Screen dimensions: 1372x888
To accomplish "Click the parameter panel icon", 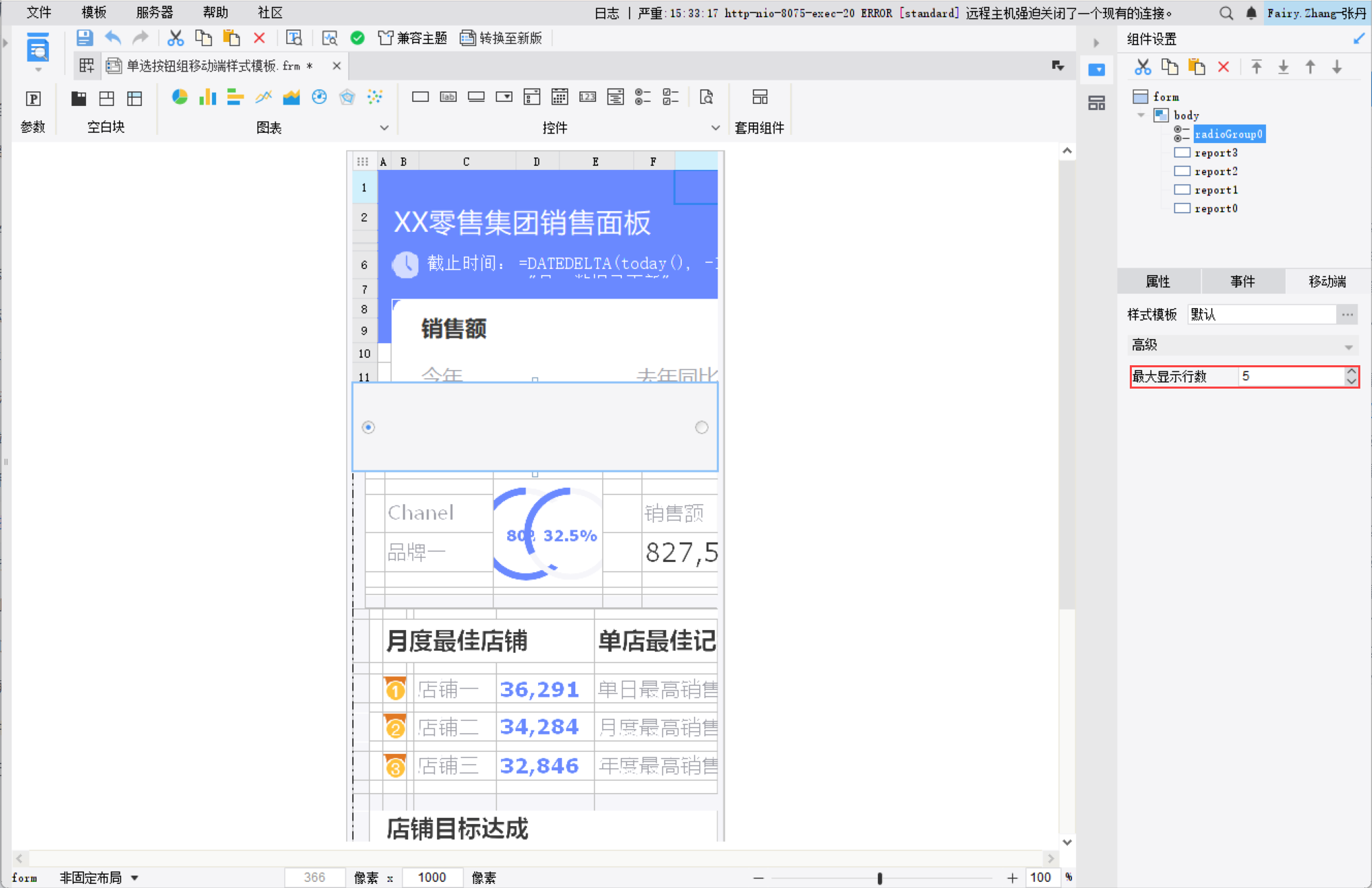I will tap(33, 98).
